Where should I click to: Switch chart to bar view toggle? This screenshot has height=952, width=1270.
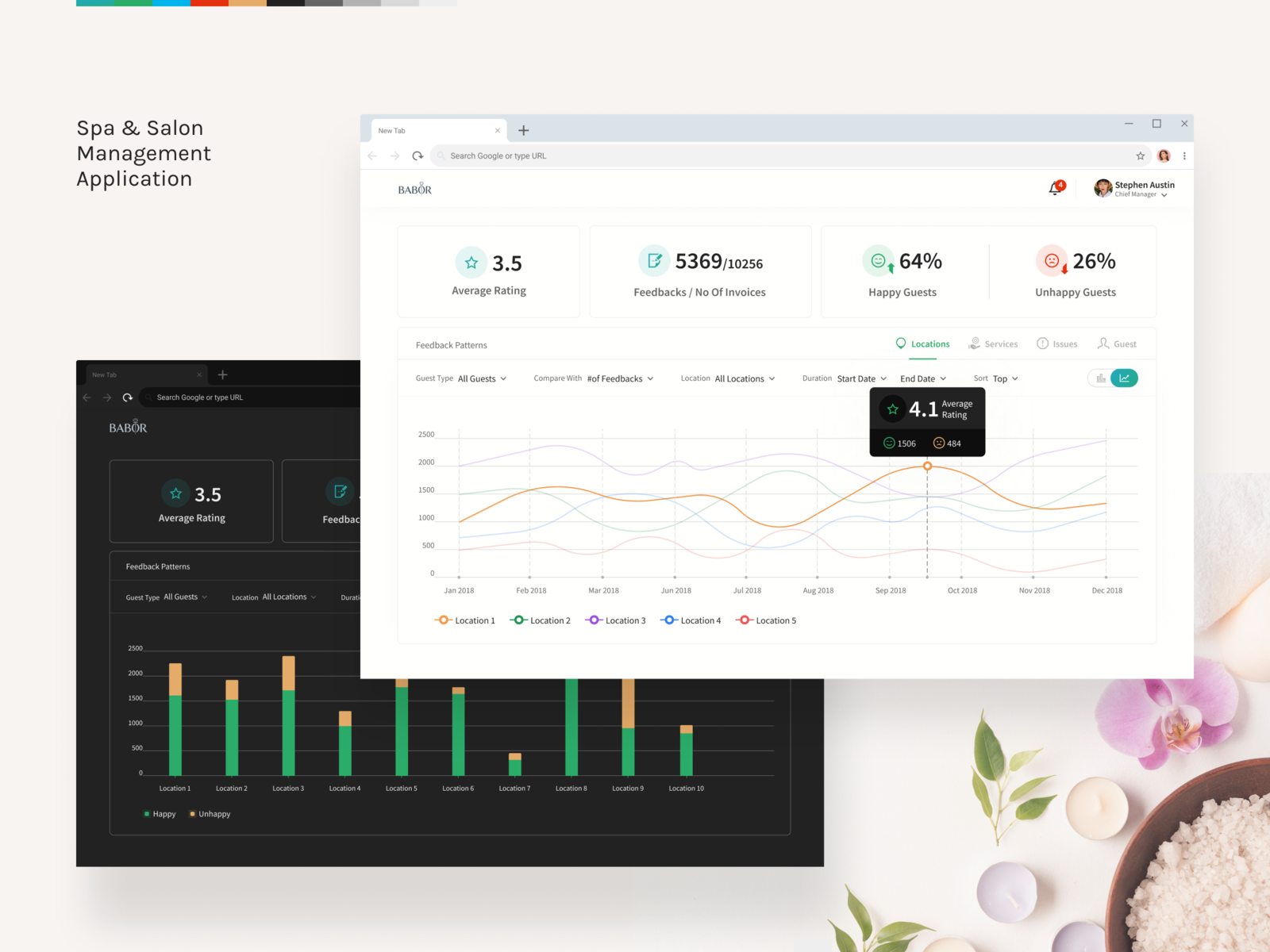1100,378
